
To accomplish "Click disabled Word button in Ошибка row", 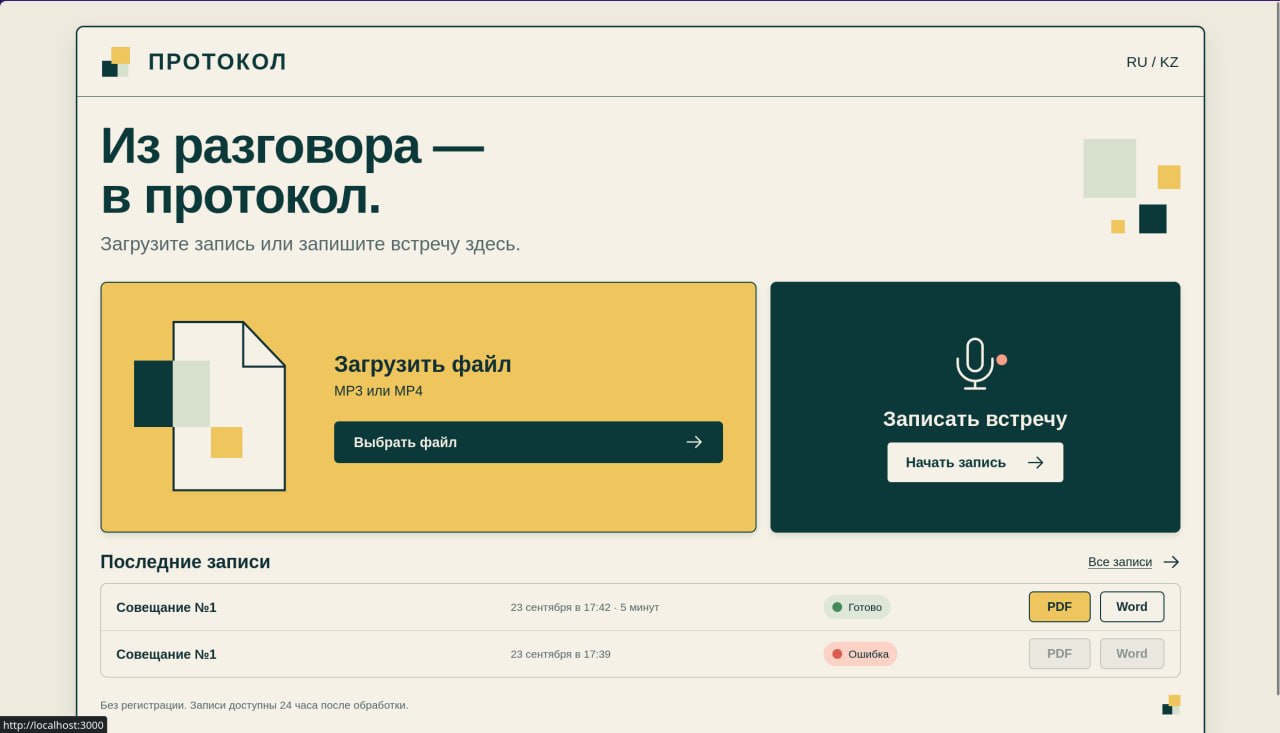I will [x=1132, y=654].
